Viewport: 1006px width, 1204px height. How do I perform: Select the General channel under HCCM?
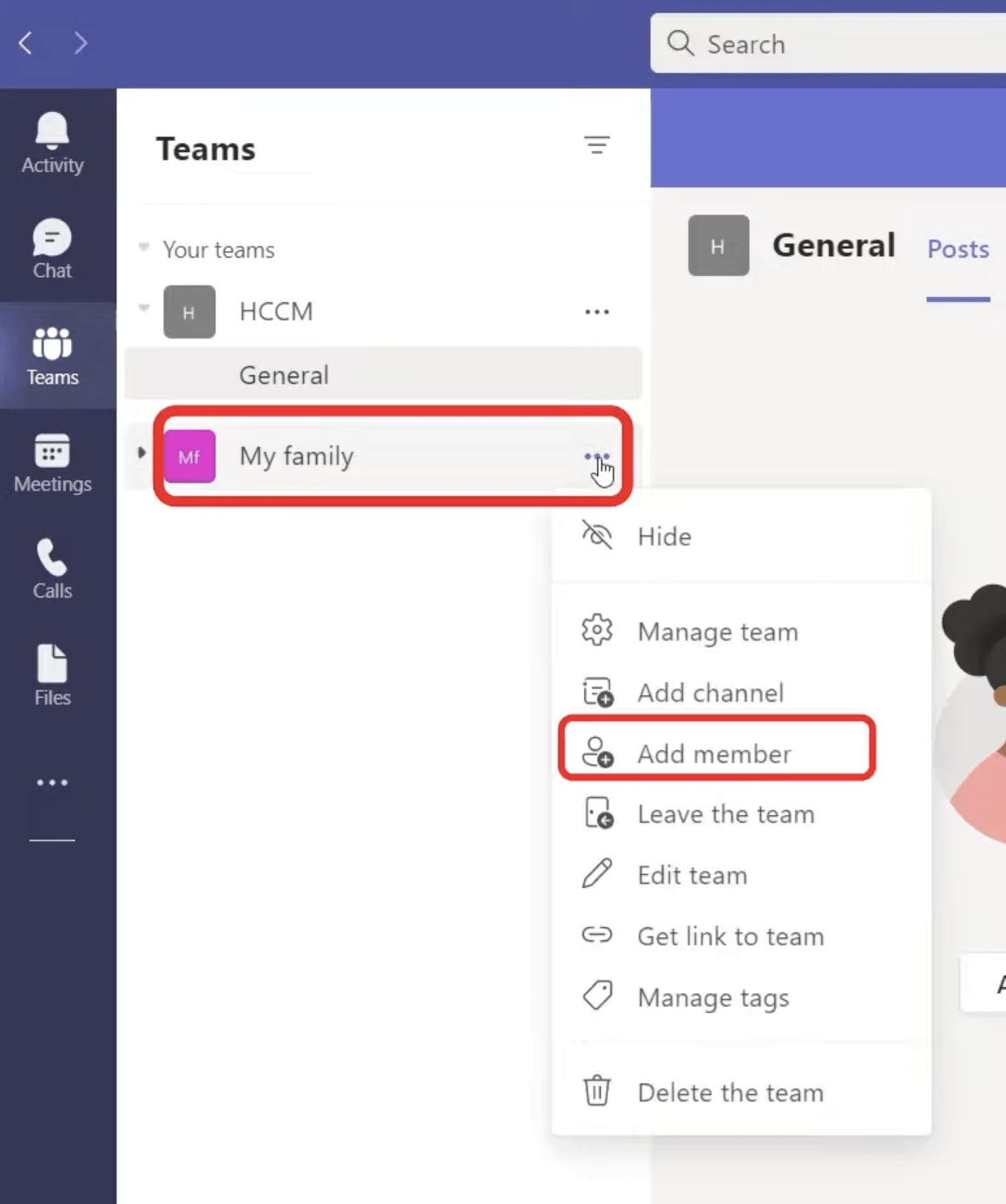384,374
